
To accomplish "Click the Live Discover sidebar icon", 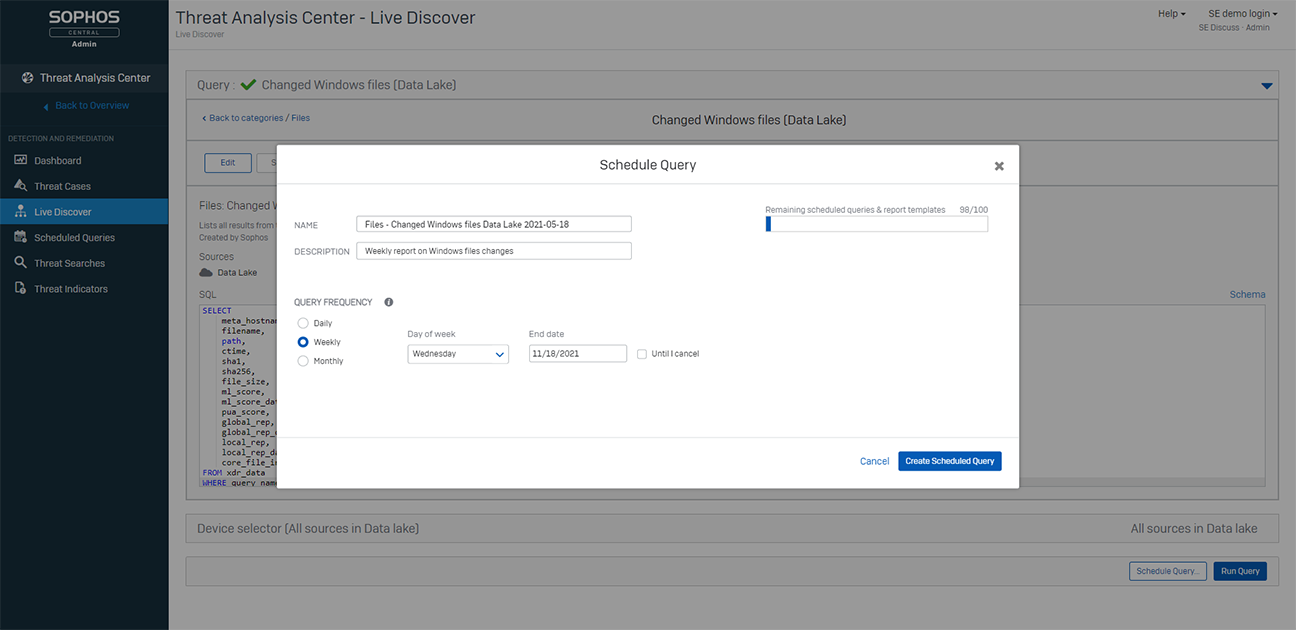I will 20,212.
